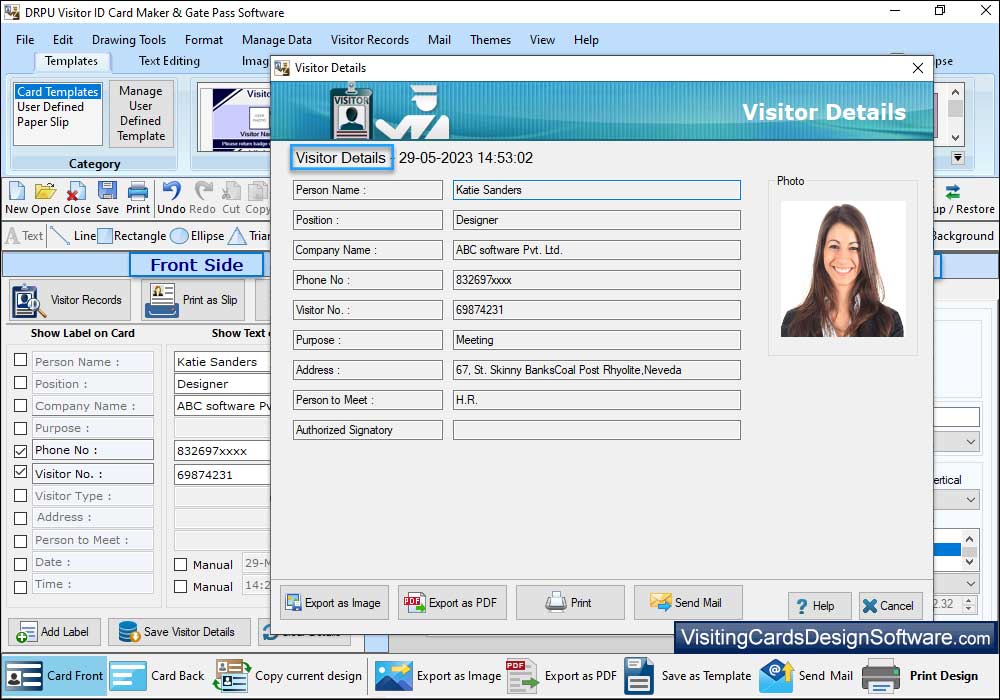Open the Visitor Records menu
This screenshot has height=700, width=1000.
(370, 40)
